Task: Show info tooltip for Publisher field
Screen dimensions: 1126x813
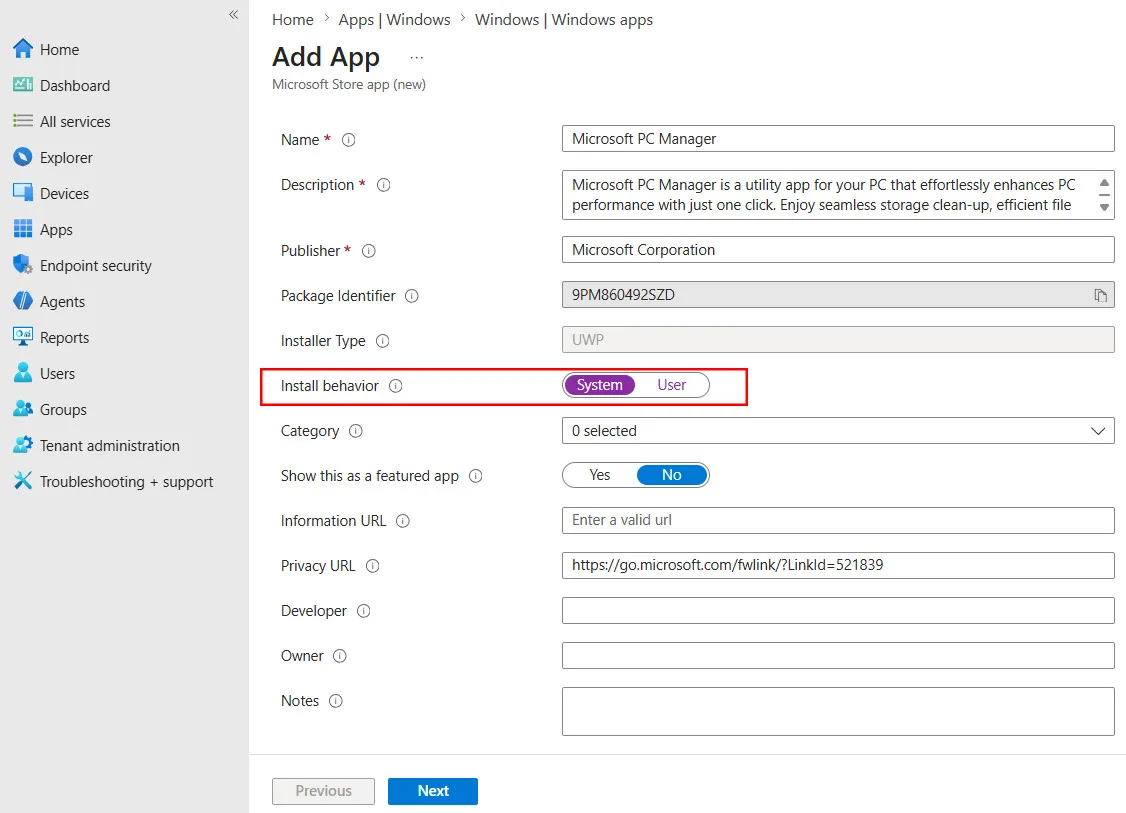Action: (368, 251)
